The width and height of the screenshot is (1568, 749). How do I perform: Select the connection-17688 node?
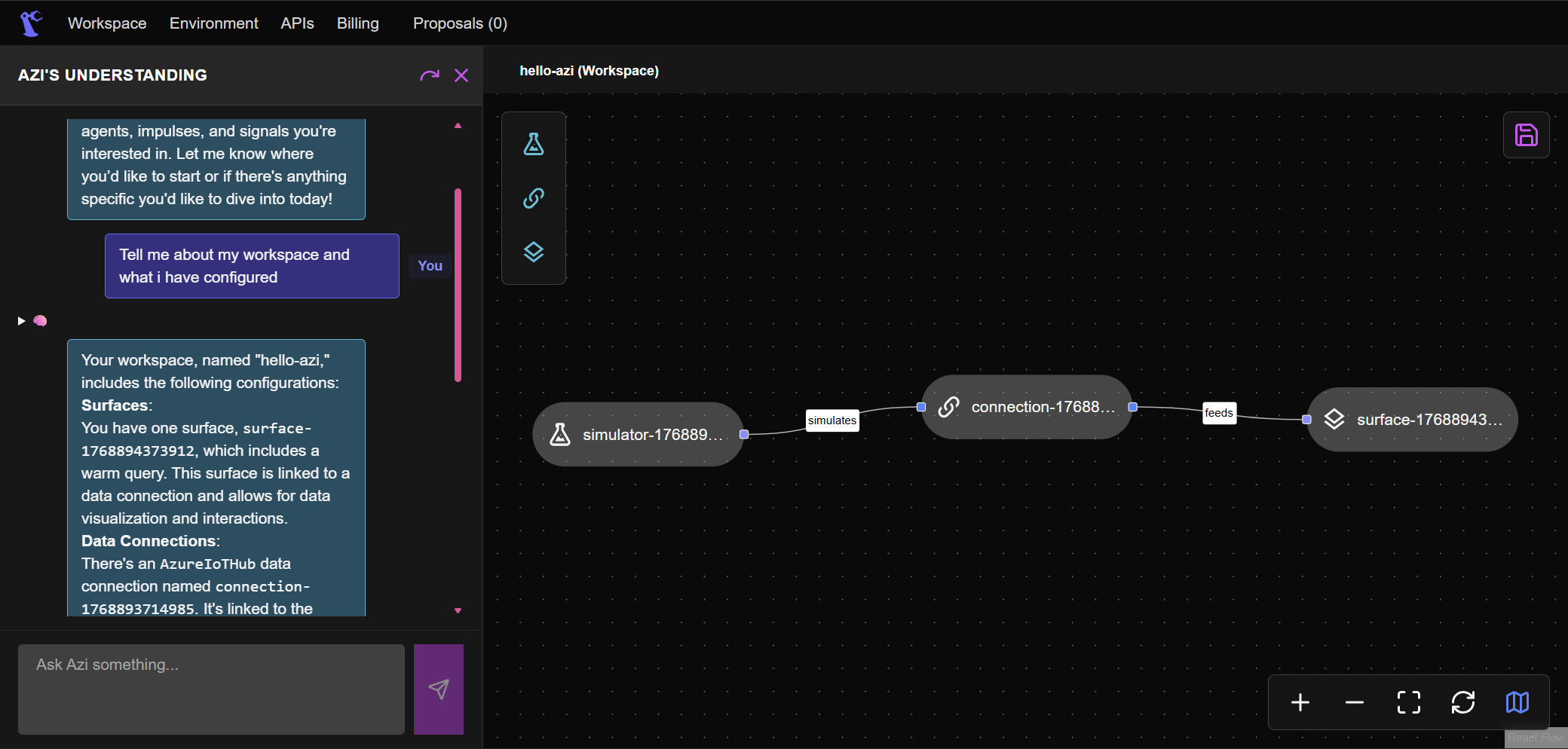pos(1027,407)
